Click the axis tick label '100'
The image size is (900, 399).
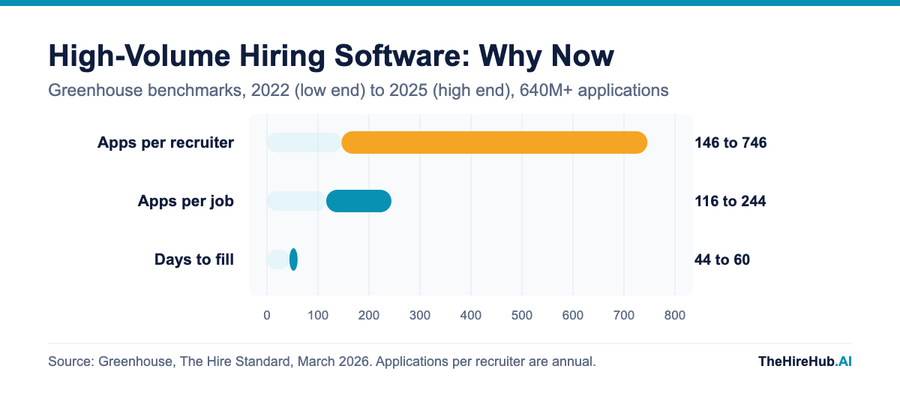click(318, 315)
